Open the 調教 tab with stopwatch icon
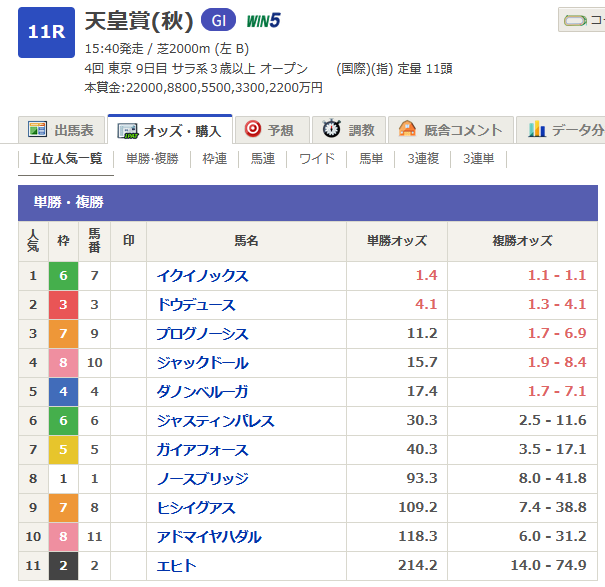Viewport: 605px width, 587px height. pyautogui.click(x=349, y=130)
